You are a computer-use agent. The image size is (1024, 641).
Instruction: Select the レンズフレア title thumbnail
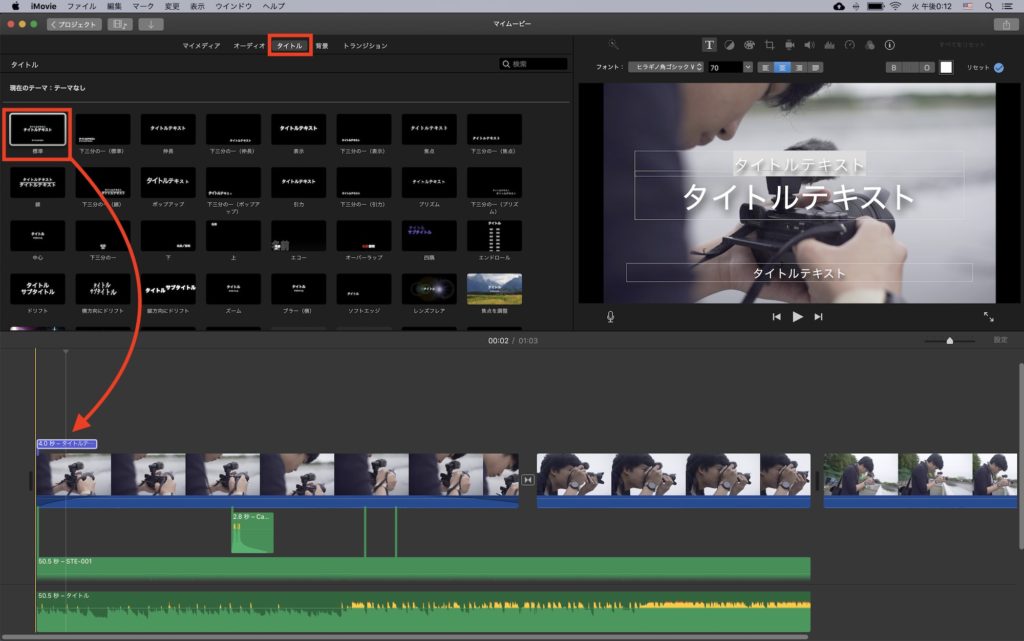point(429,289)
